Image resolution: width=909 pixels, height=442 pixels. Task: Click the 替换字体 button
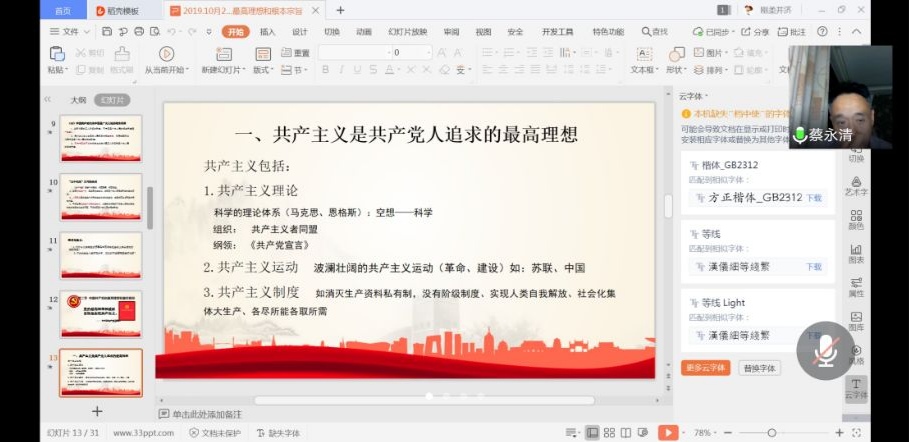759,368
